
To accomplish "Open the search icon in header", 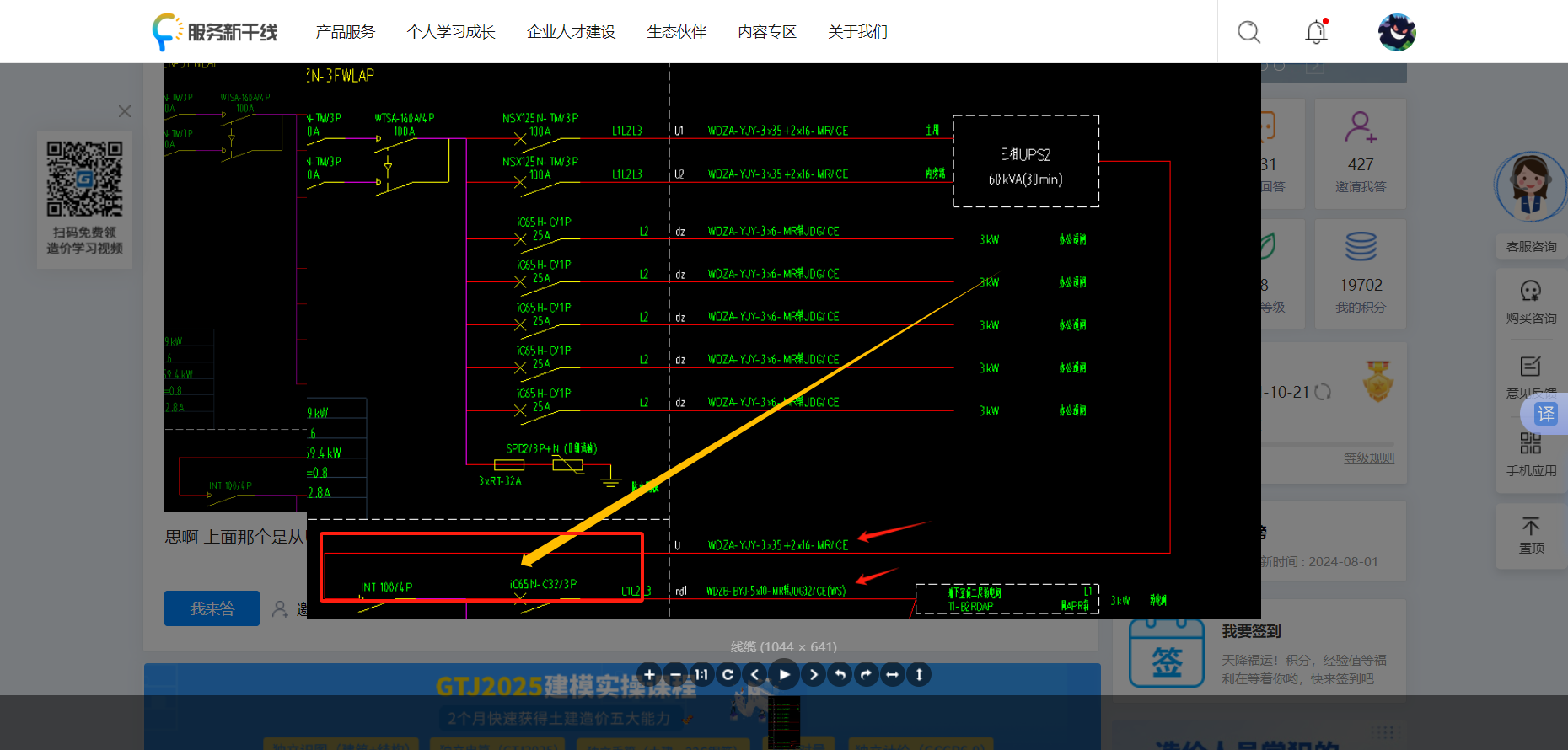I will [x=1248, y=32].
